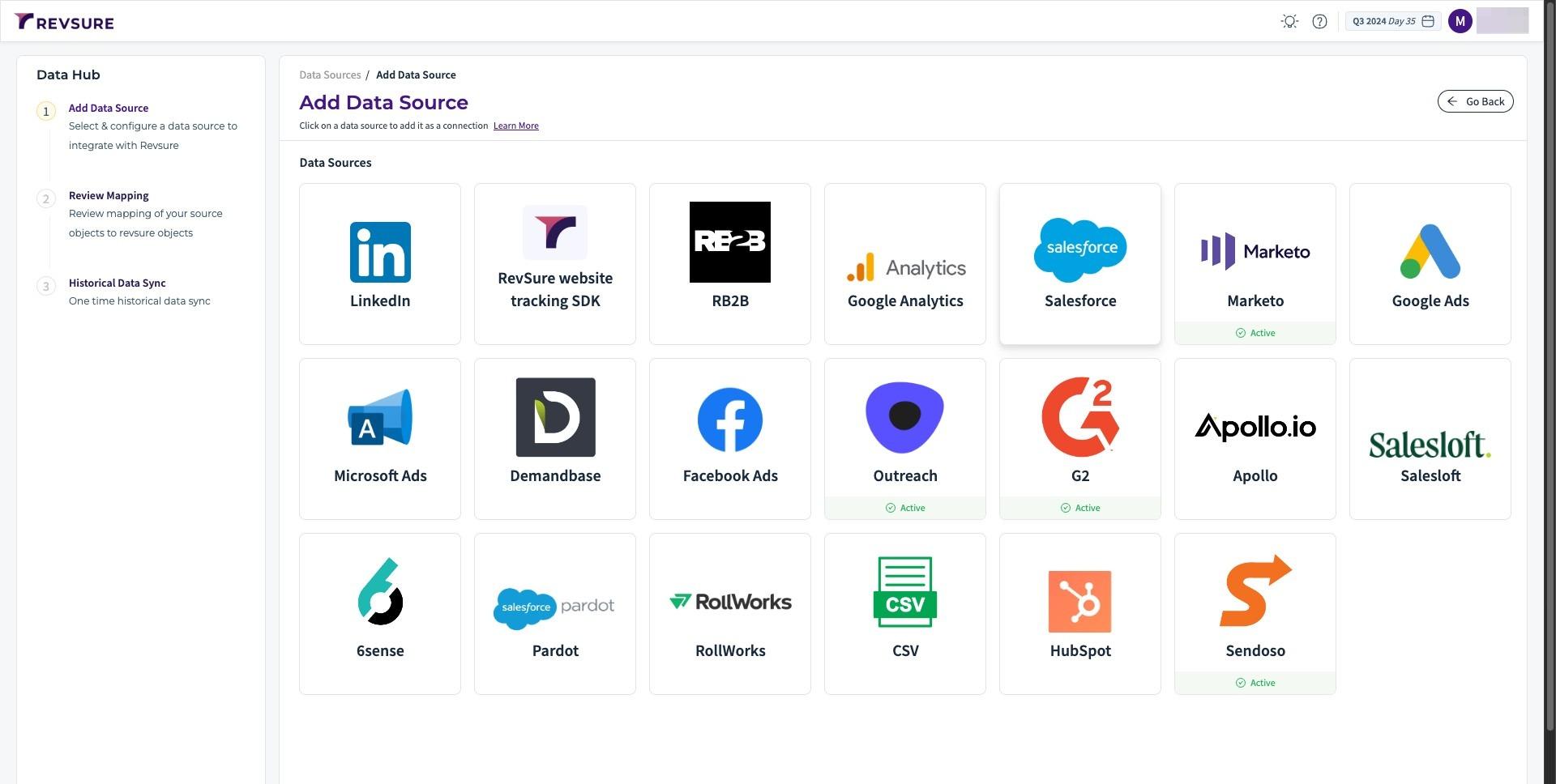Open the Sendoso data source card
Image resolution: width=1556 pixels, height=784 pixels.
(x=1255, y=614)
